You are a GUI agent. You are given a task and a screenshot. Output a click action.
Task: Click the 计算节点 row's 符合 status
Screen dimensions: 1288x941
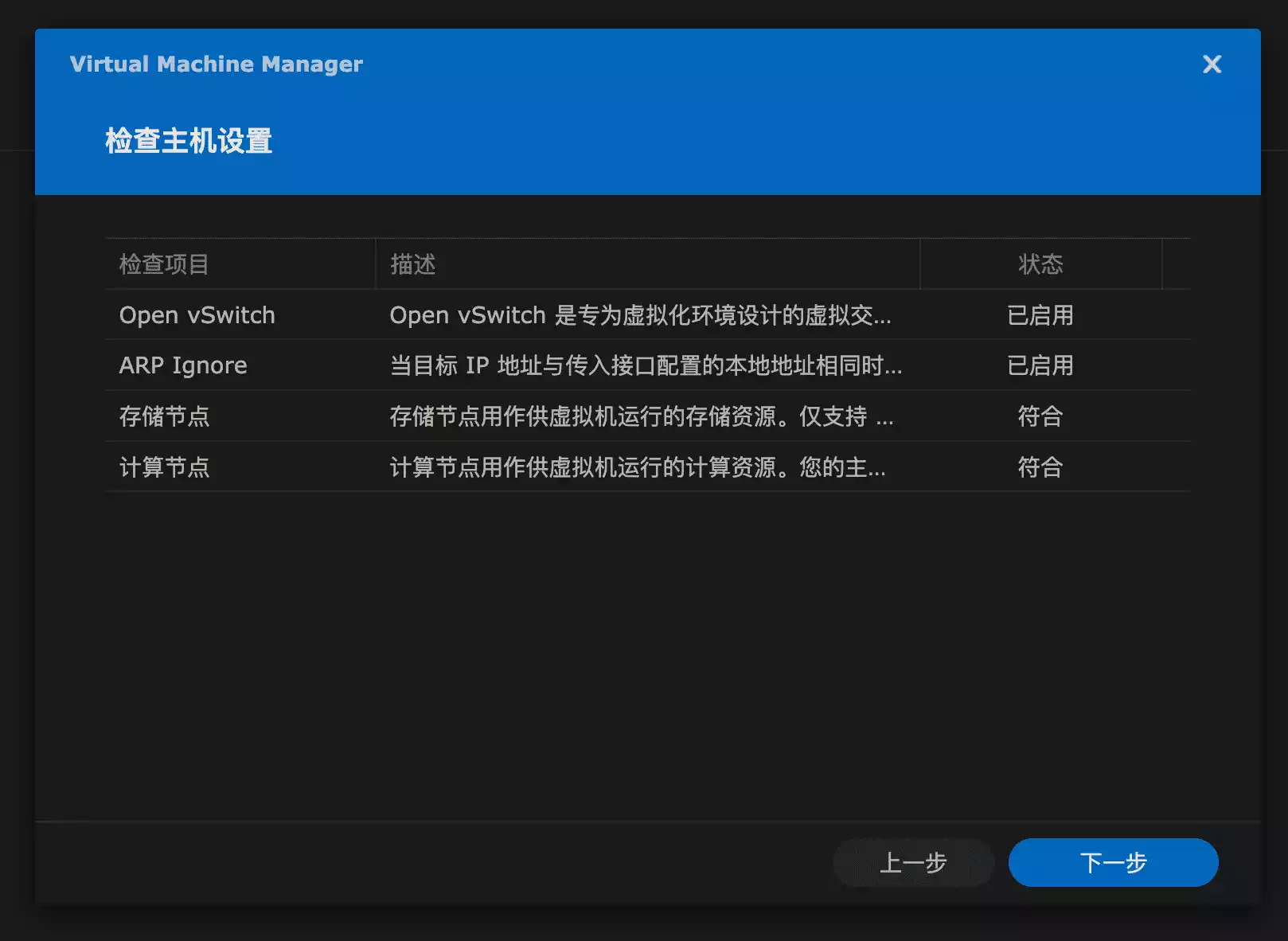coord(1040,467)
